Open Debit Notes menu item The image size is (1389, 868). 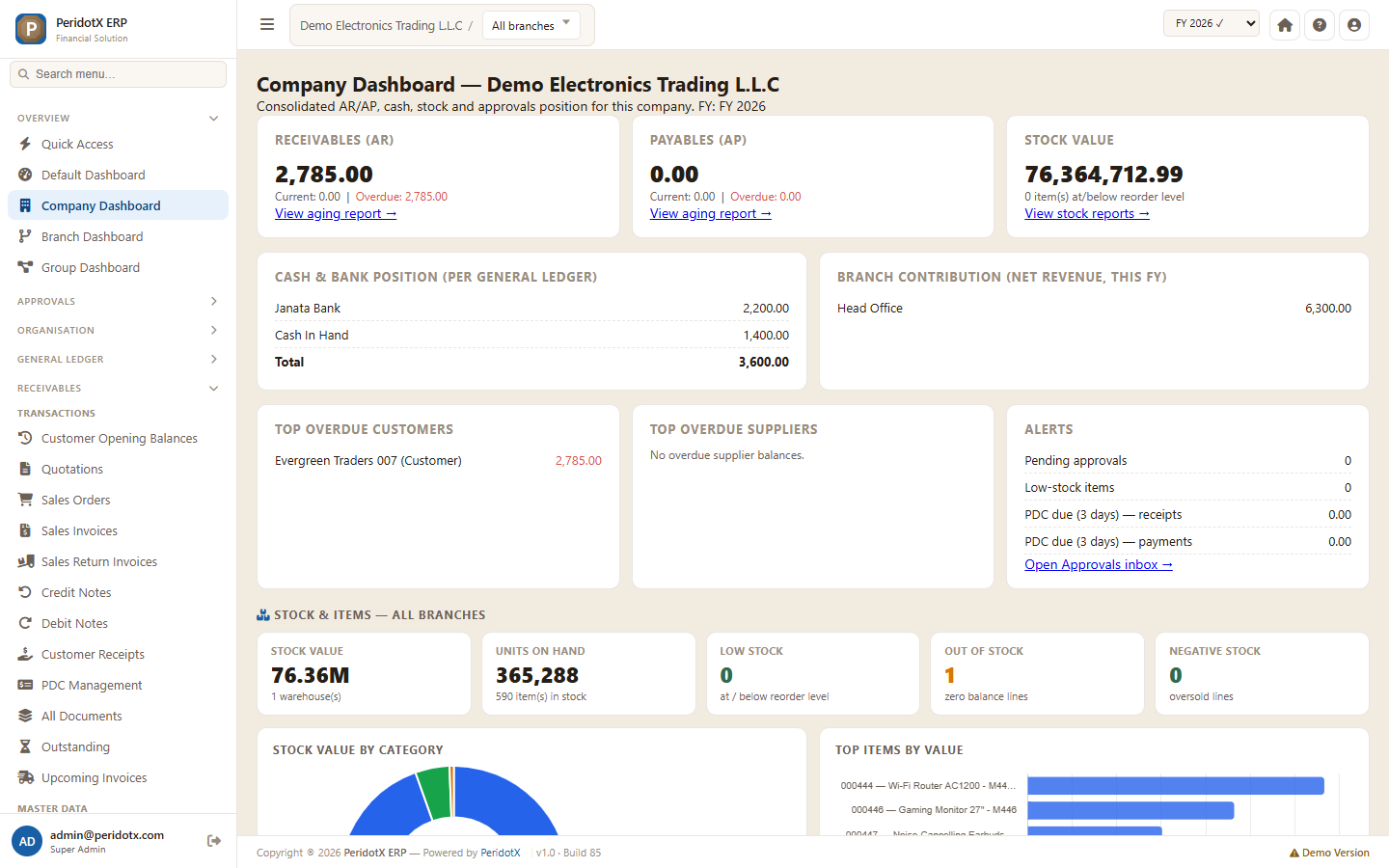tap(119, 623)
